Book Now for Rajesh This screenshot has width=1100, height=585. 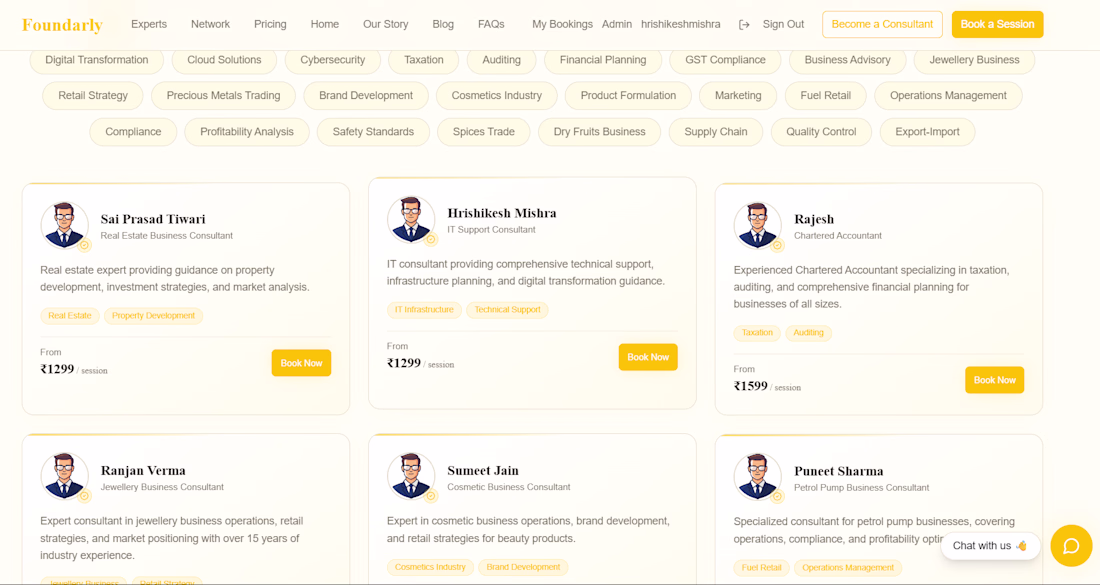[x=995, y=380]
